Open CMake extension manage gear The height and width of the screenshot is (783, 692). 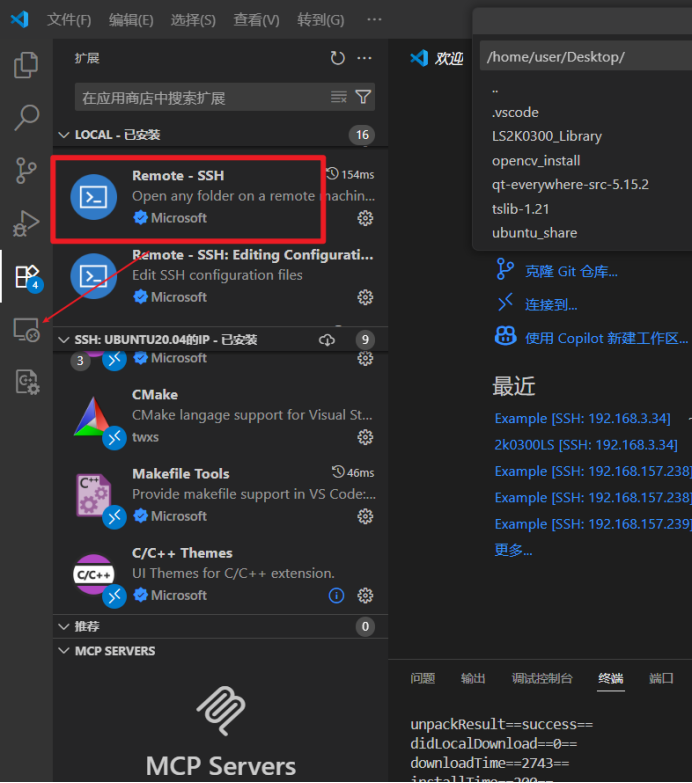click(365, 437)
